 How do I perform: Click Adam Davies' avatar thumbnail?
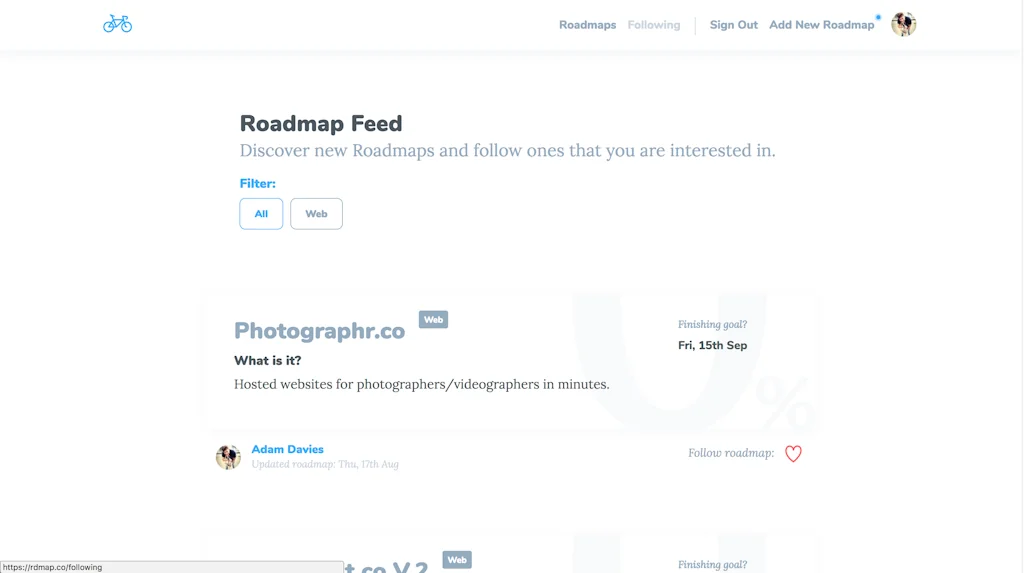point(229,457)
